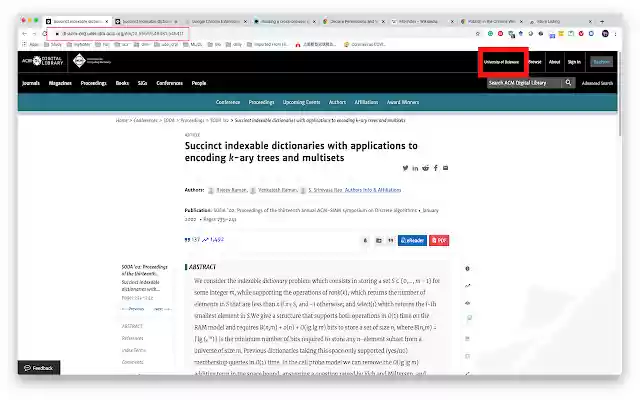This screenshot has height=400, width=640.
Task: Open the People menu
Action: (x=199, y=83)
